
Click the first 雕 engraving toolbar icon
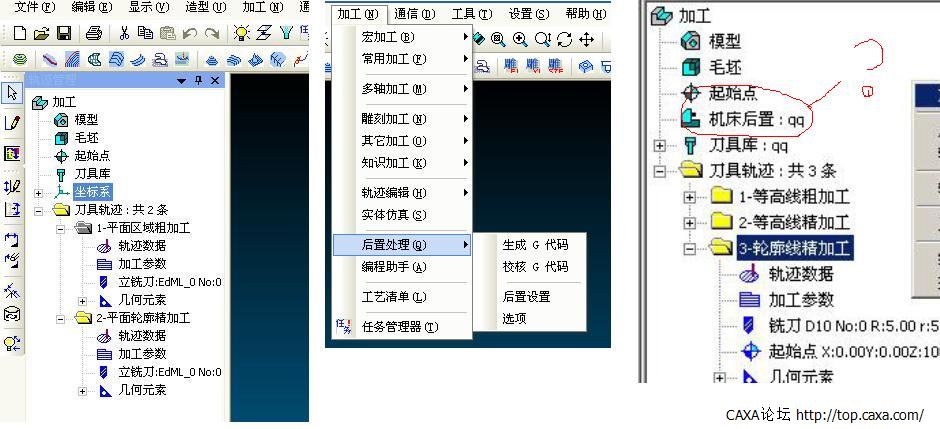click(511, 65)
